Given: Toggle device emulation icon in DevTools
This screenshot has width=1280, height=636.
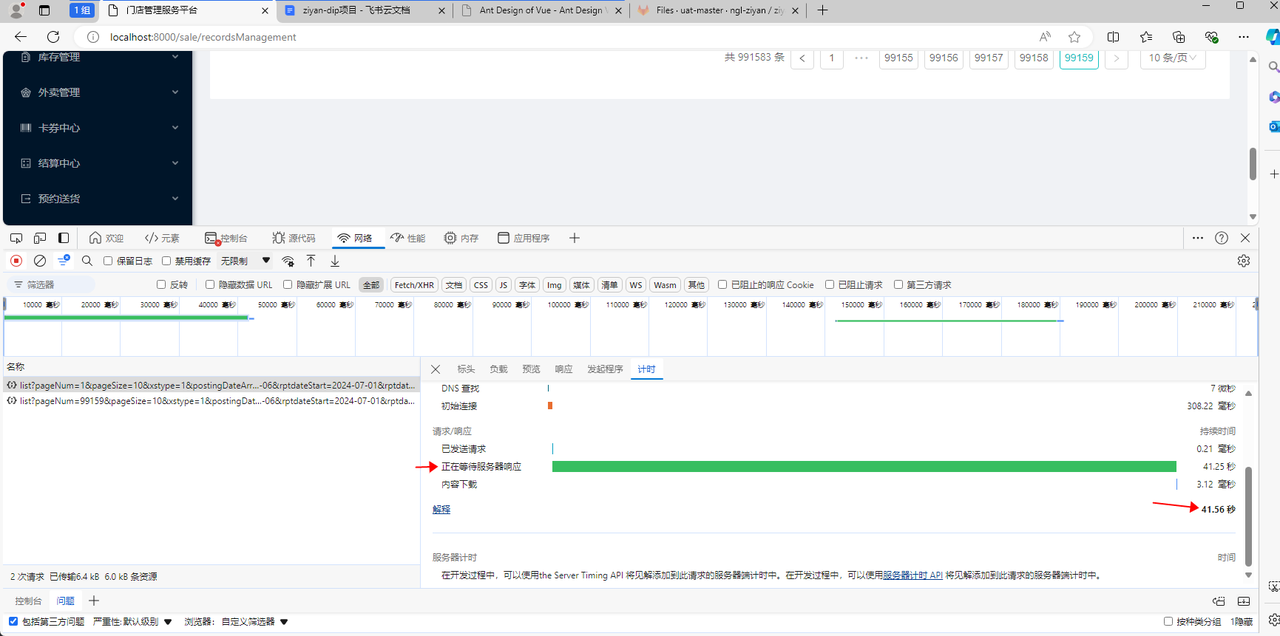Looking at the screenshot, I should 40,238.
